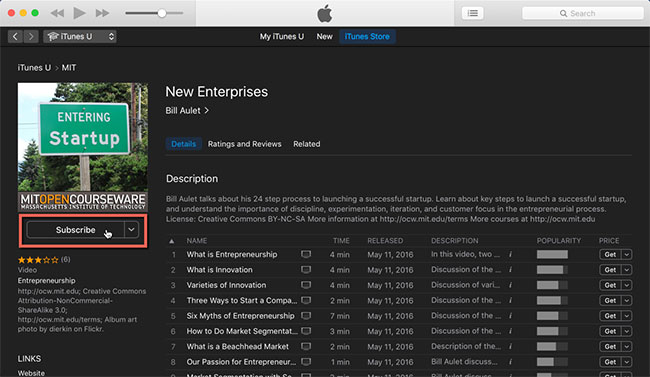Screen dimensions: 650x377
Task: Sort list by TIME column
Action: tap(341, 241)
